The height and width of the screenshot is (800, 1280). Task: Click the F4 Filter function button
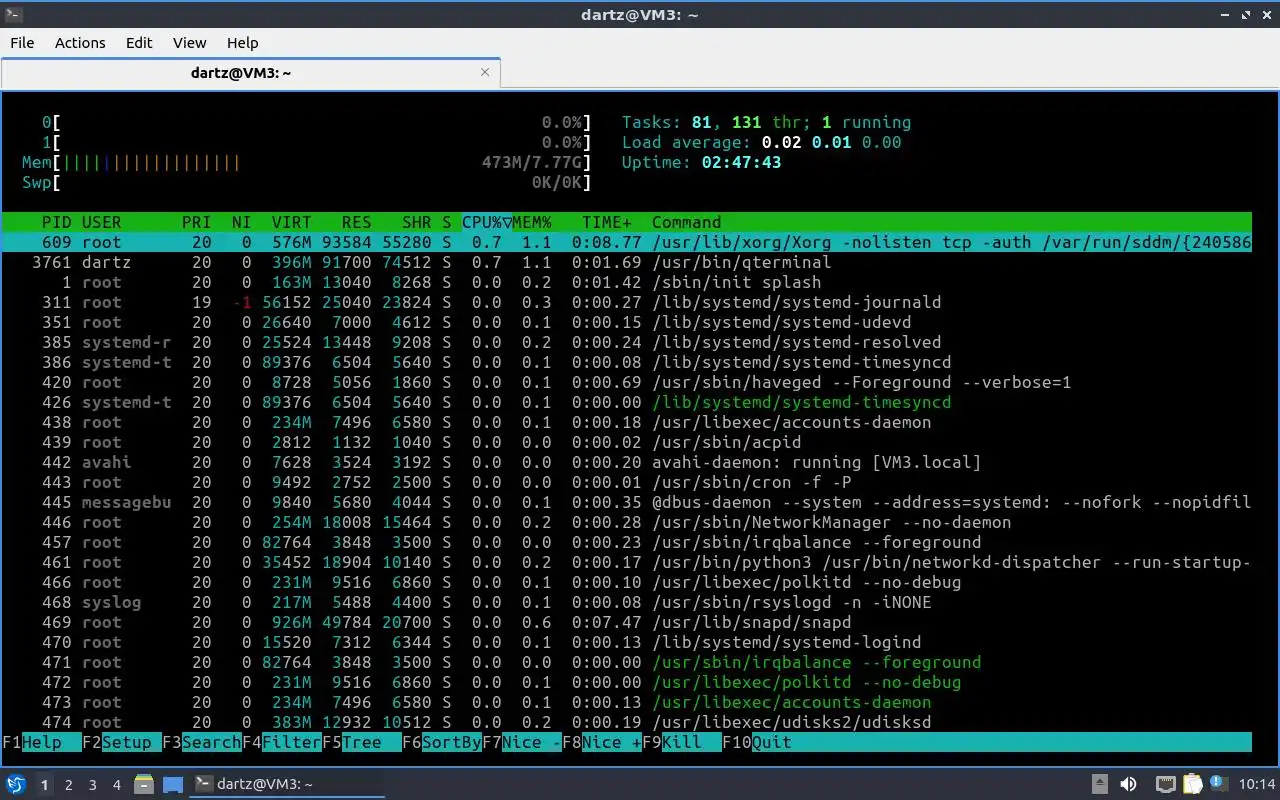pyautogui.click(x=281, y=742)
